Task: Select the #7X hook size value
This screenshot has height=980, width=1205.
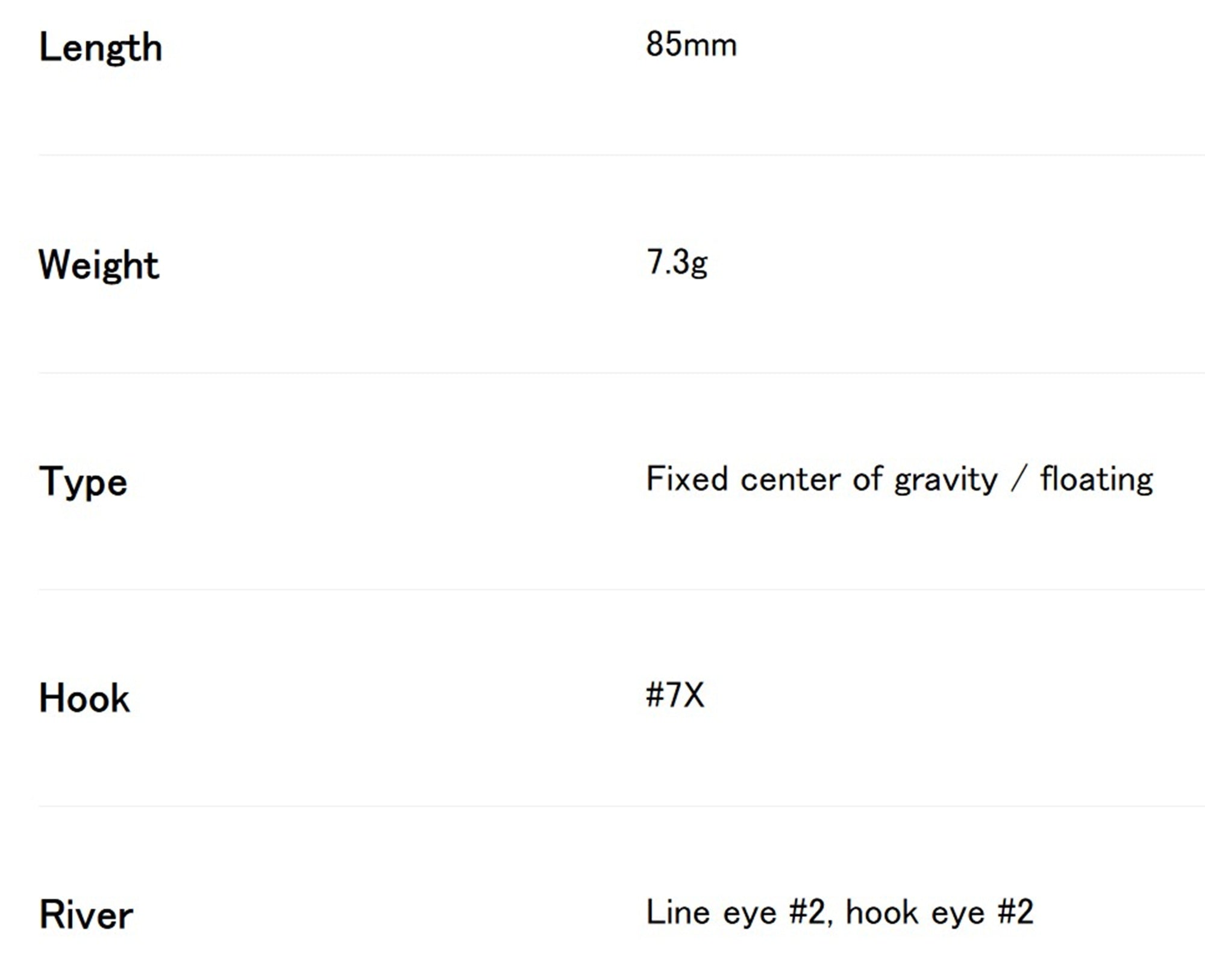Action: [x=675, y=695]
